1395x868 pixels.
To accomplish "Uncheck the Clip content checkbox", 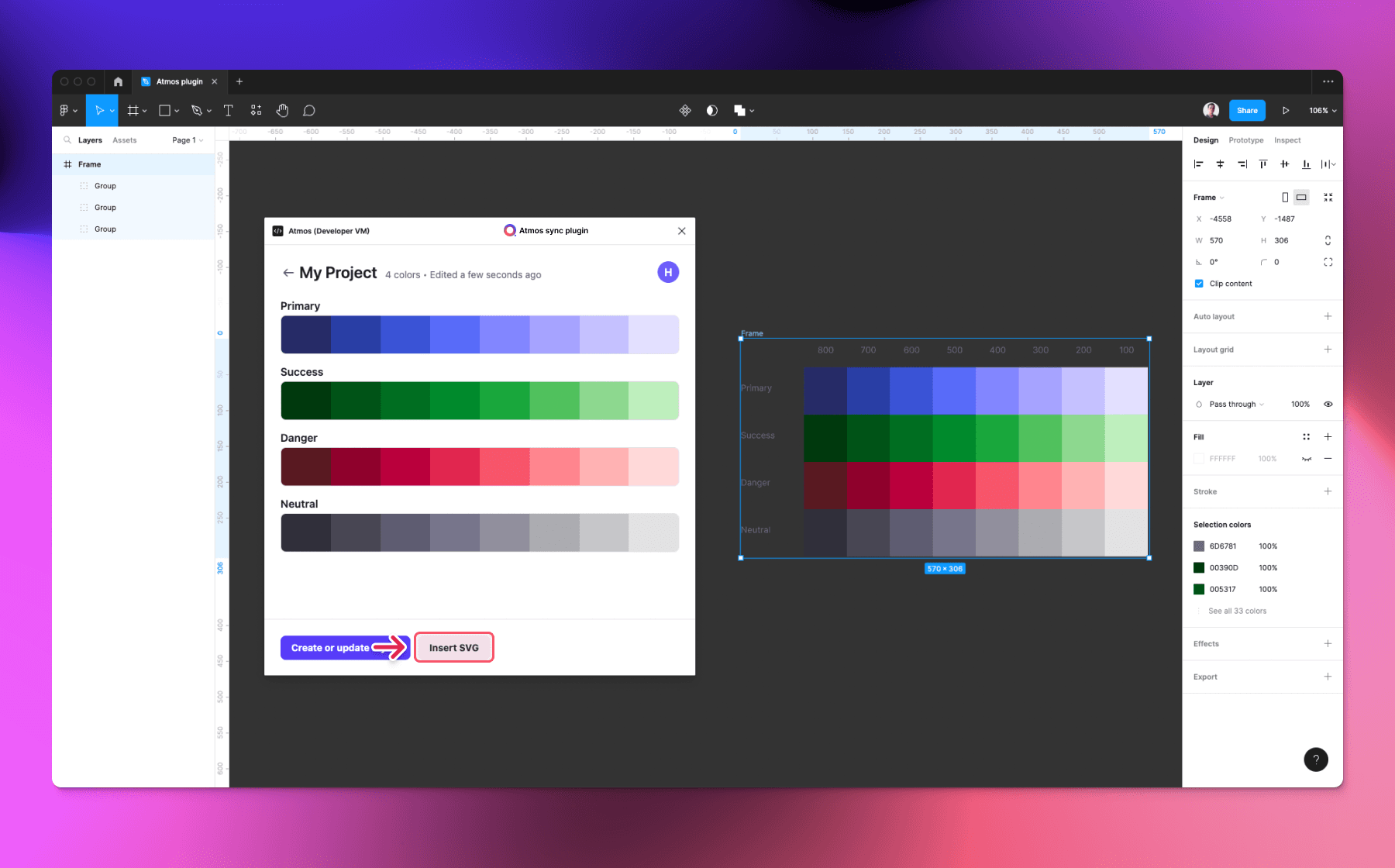I will tap(1199, 284).
